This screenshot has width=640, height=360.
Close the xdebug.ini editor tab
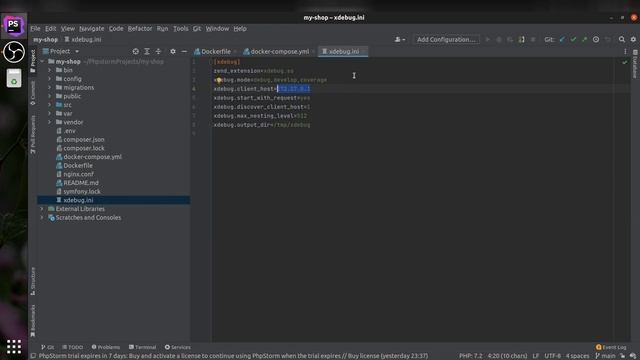point(364,51)
